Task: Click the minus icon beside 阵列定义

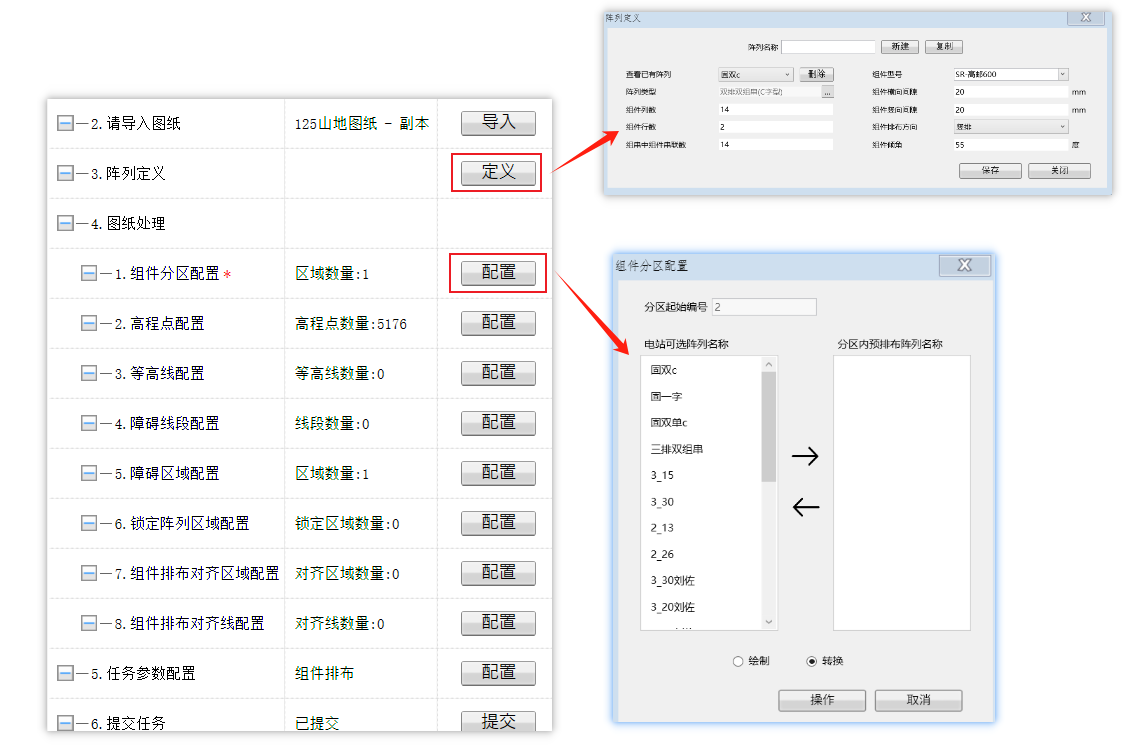Action: click(65, 174)
